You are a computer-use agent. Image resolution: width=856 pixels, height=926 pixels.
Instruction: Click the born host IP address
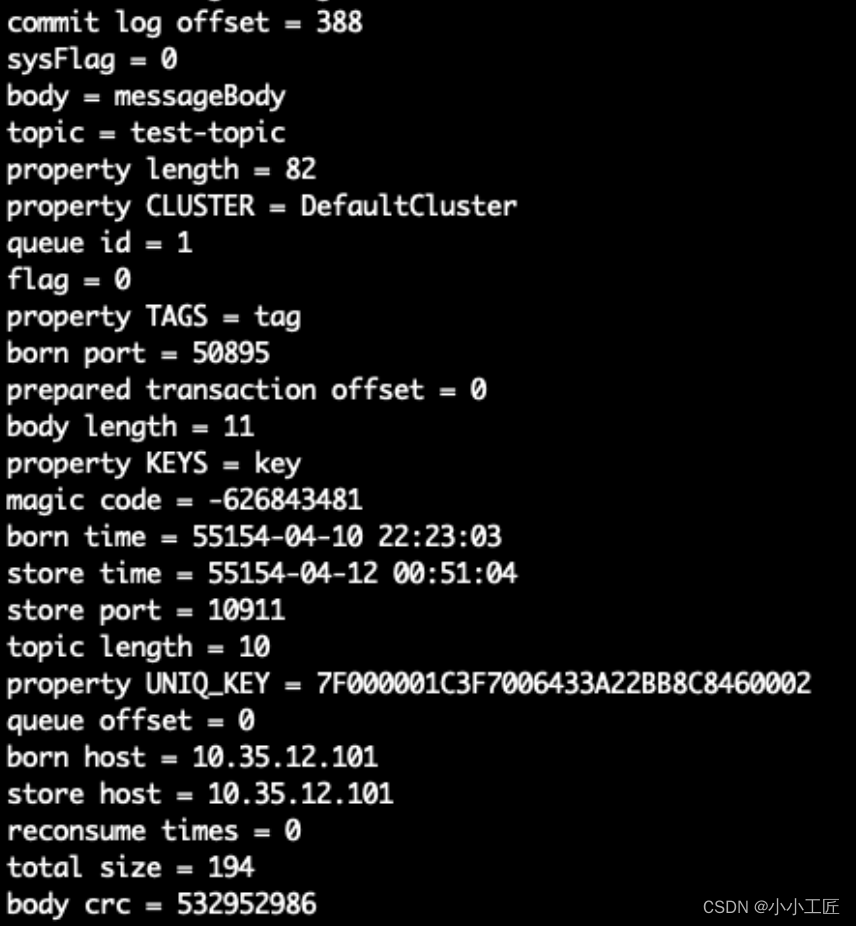point(285,757)
